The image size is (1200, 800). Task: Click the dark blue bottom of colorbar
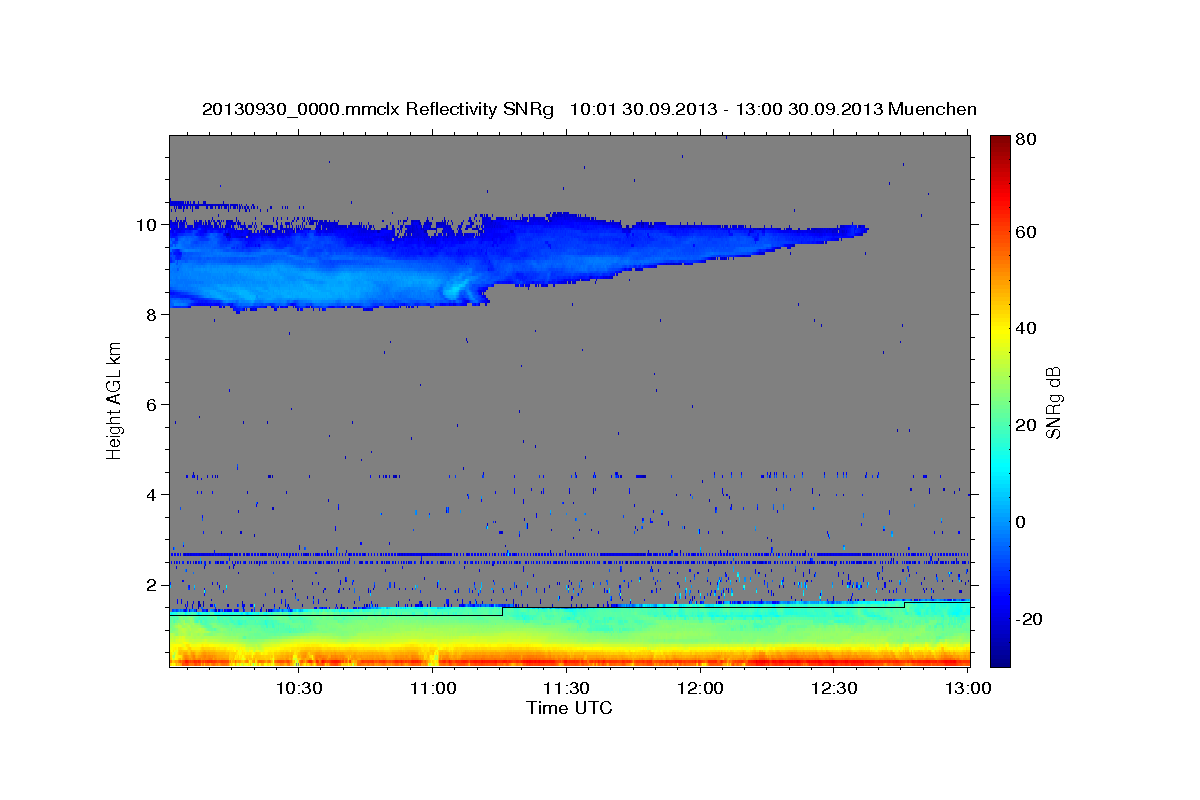click(x=1000, y=656)
